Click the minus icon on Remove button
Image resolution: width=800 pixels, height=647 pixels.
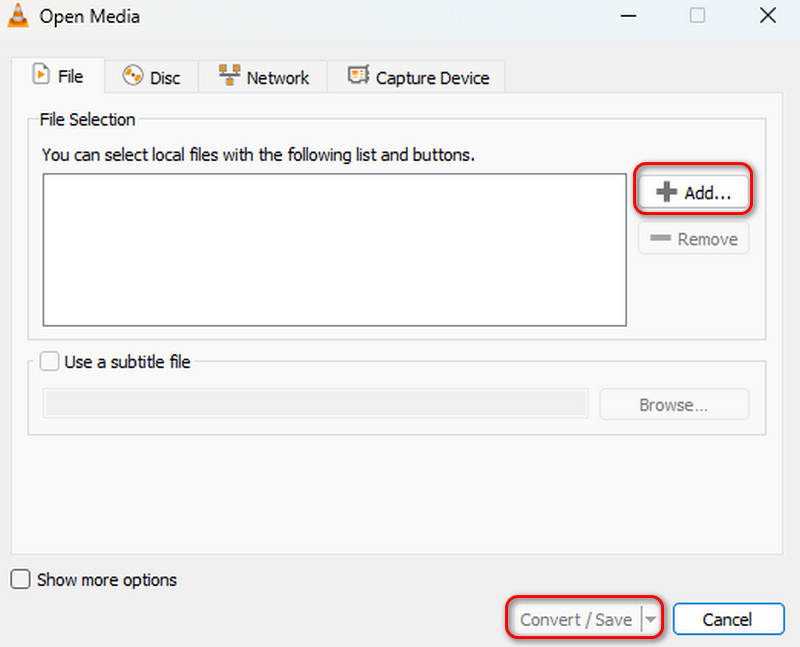coord(660,239)
